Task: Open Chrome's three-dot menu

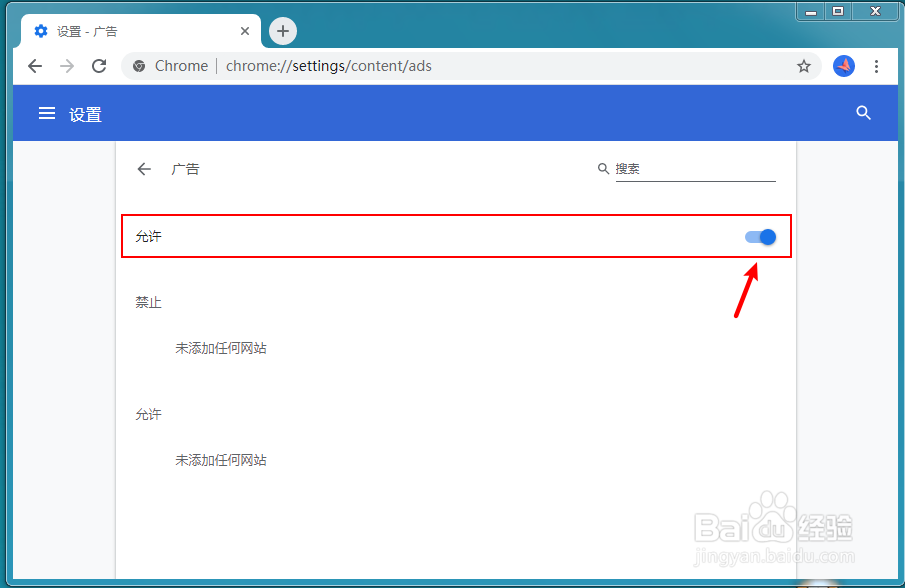Action: click(x=876, y=66)
